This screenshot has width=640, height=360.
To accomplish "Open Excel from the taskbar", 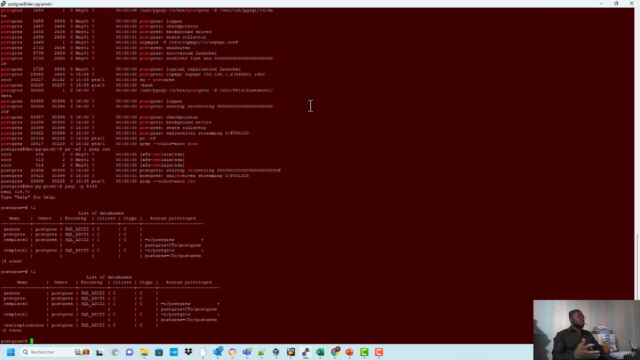I will tap(320, 352).
